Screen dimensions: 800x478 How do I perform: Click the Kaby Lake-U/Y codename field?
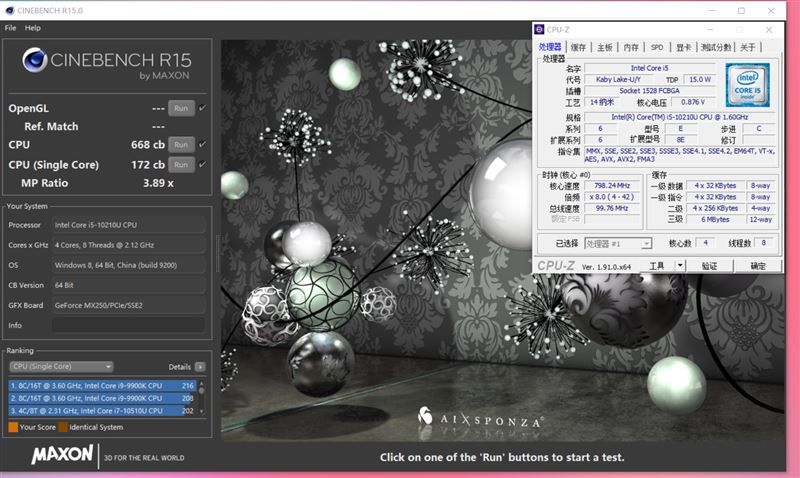(x=619, y=80)
